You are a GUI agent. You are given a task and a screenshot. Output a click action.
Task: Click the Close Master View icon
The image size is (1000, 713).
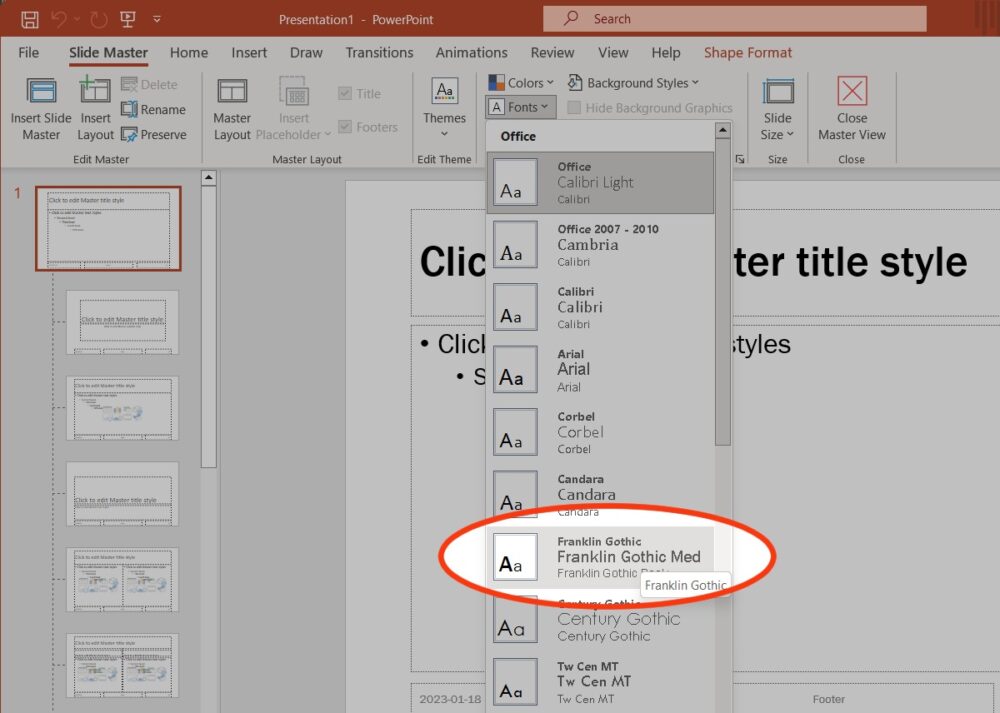(x=852, y=92)
